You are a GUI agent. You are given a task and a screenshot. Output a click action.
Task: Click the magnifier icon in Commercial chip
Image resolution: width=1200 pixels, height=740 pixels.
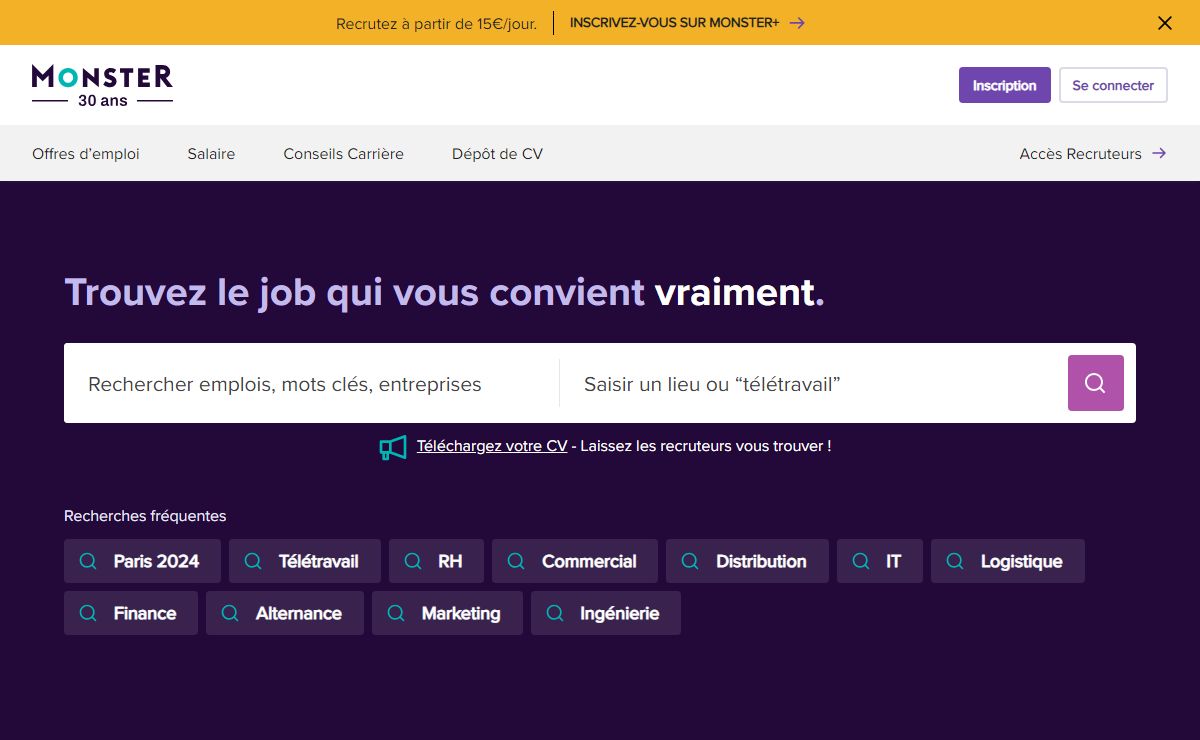point(516,561)
